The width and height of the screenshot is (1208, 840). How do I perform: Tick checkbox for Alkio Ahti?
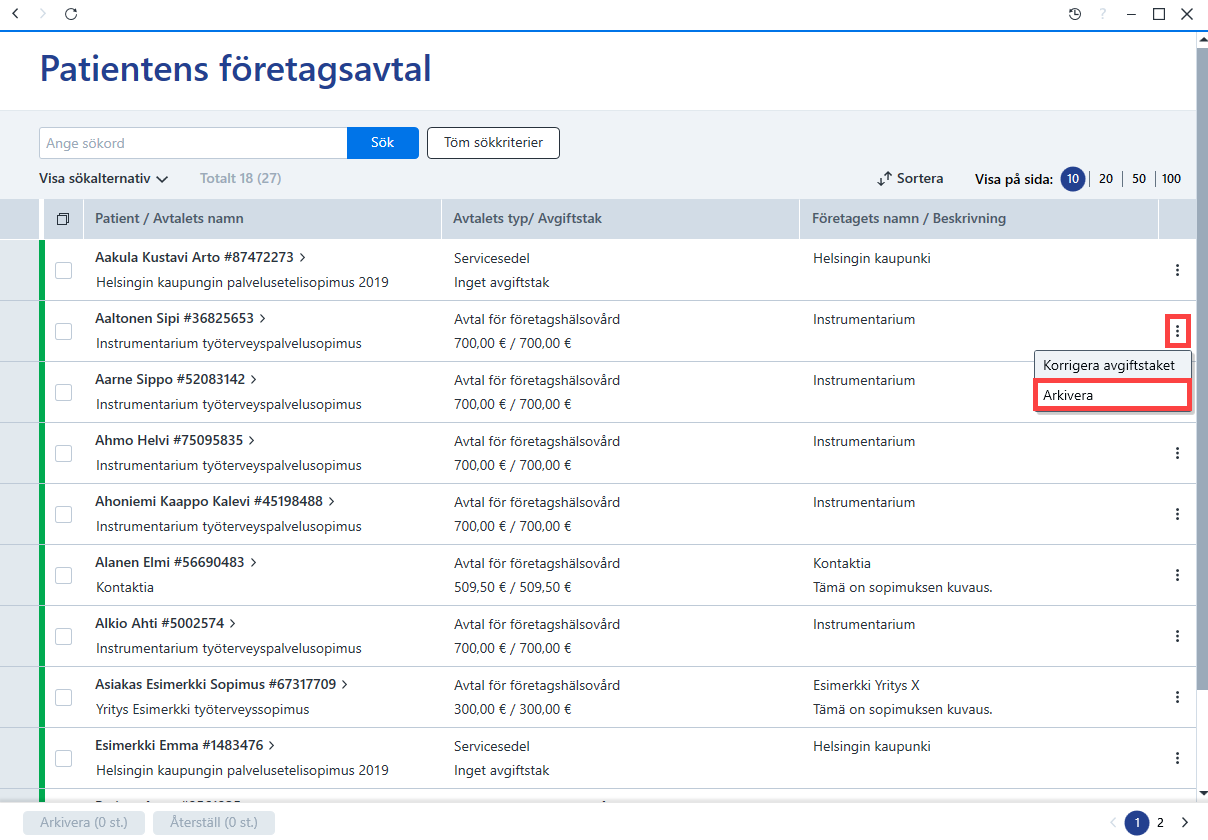[63, 636]
